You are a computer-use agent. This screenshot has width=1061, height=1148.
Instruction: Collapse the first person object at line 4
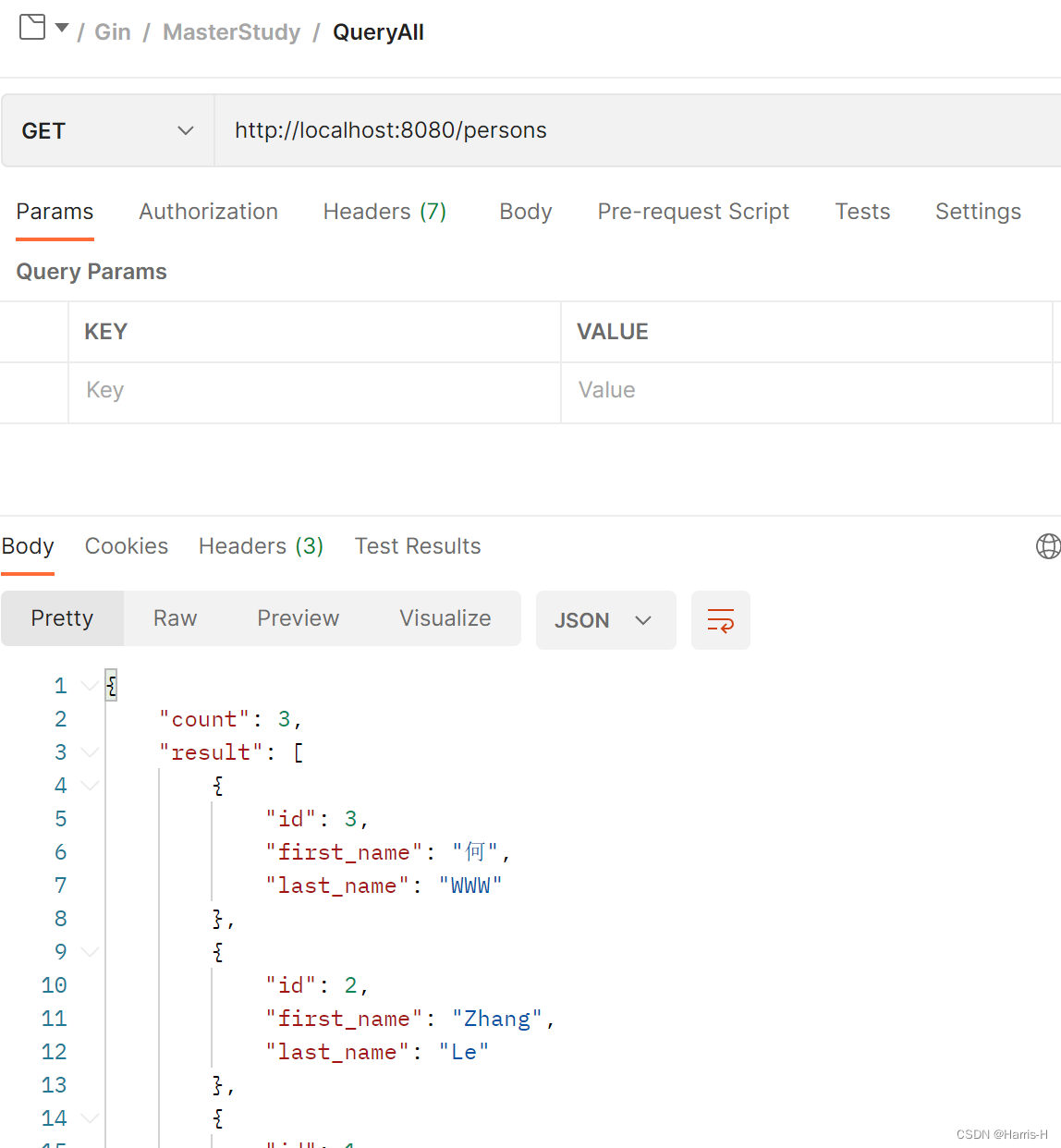(90, 786)
